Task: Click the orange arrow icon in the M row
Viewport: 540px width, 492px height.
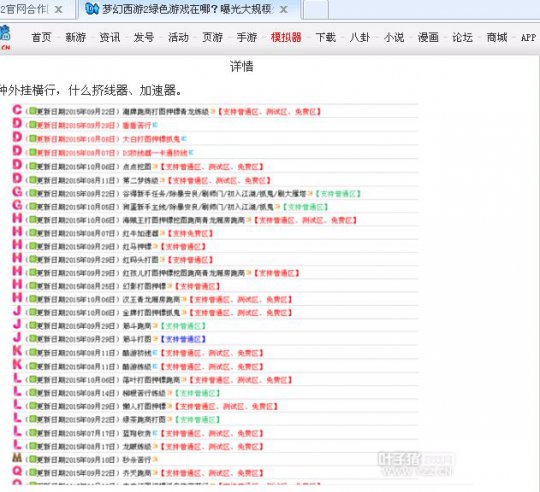Action: [x=155, y=459]
